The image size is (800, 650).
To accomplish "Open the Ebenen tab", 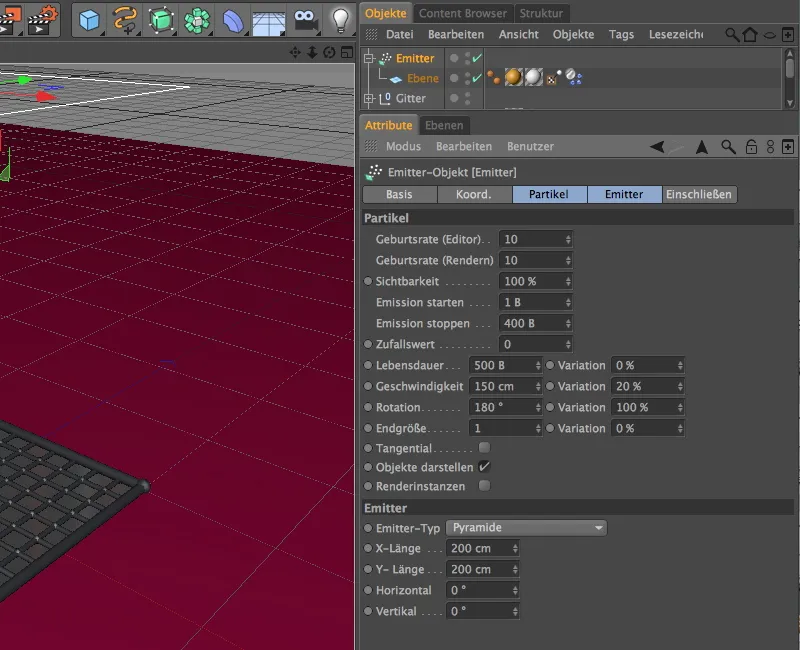I will pos(444,125).
